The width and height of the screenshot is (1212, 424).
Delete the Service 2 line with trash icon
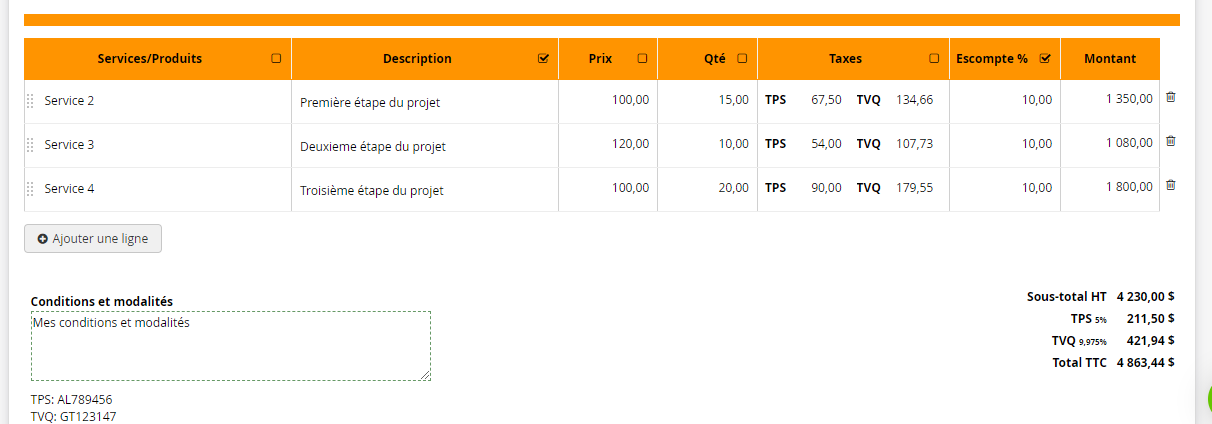[1171, 97]
